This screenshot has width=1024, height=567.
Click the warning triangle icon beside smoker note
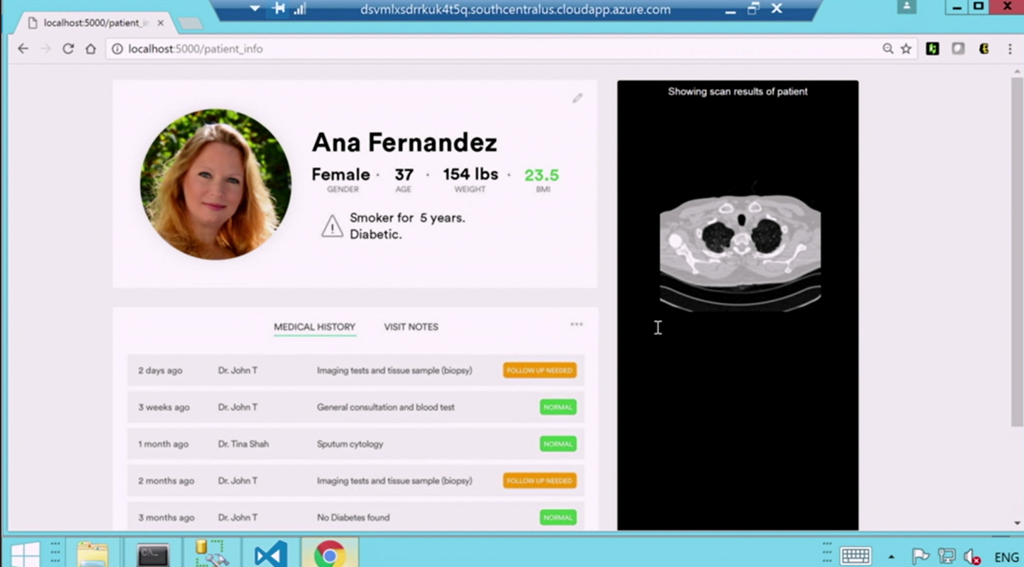point(332,227)
